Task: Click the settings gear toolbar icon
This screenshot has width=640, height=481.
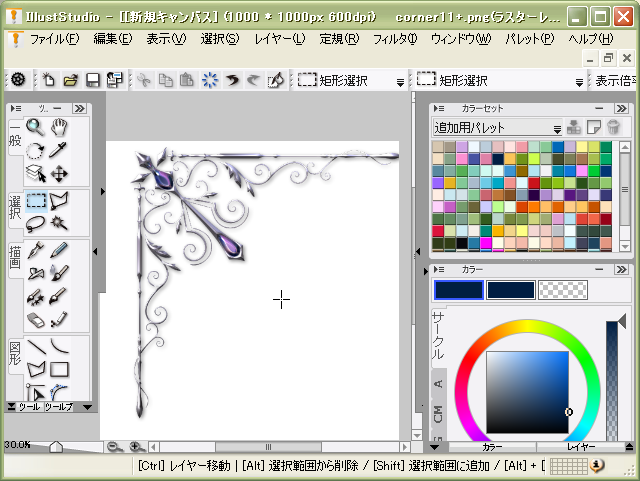Action: tap(18, 80)
